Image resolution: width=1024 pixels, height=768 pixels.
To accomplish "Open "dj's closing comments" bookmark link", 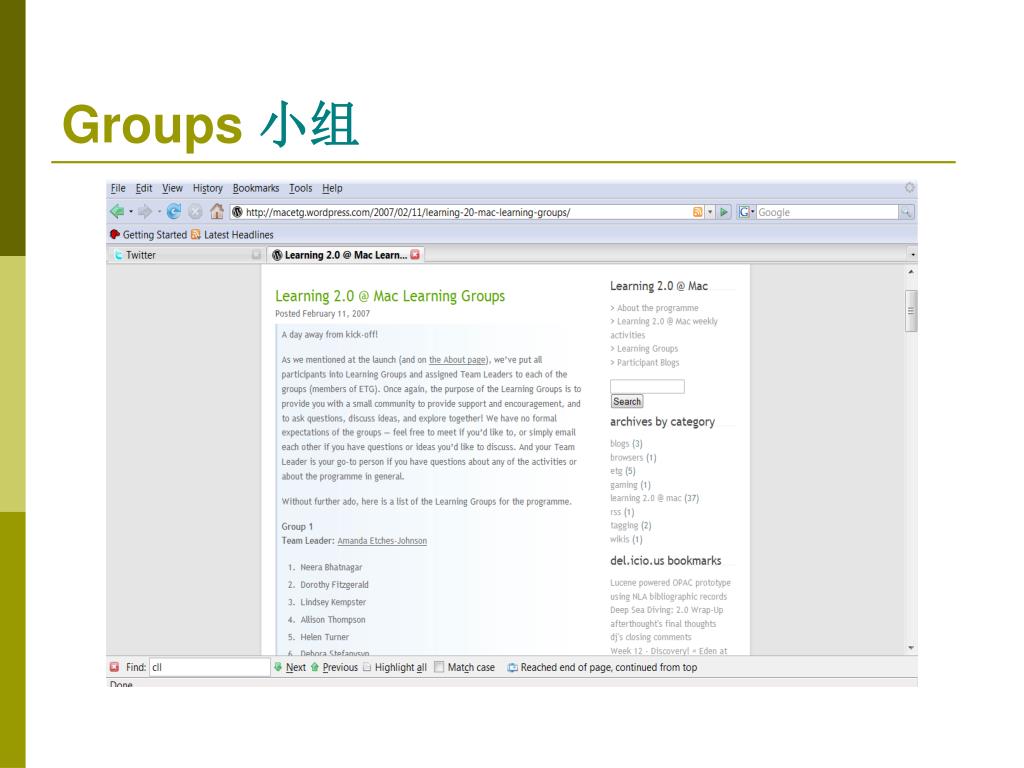I will click(x=650, y=637).
